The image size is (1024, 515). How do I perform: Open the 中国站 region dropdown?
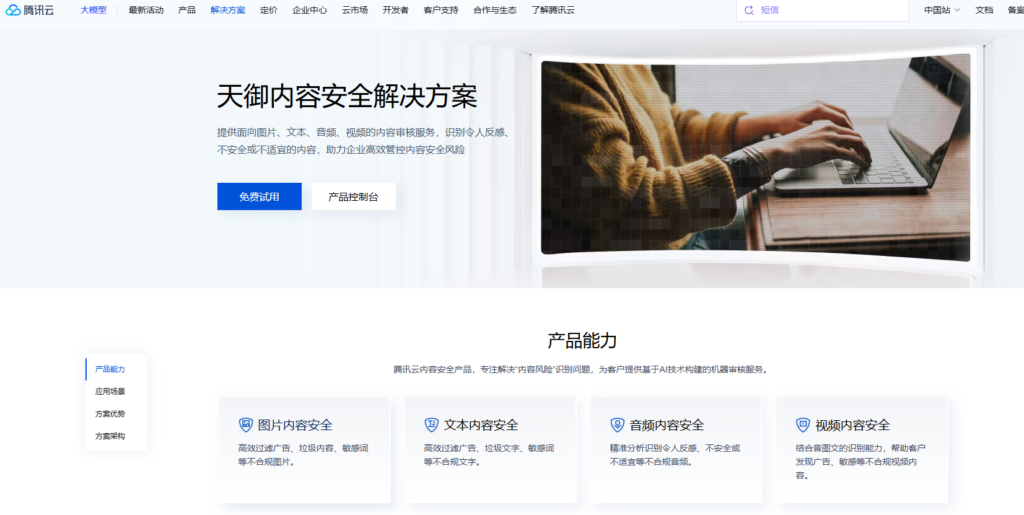point(942,10)
